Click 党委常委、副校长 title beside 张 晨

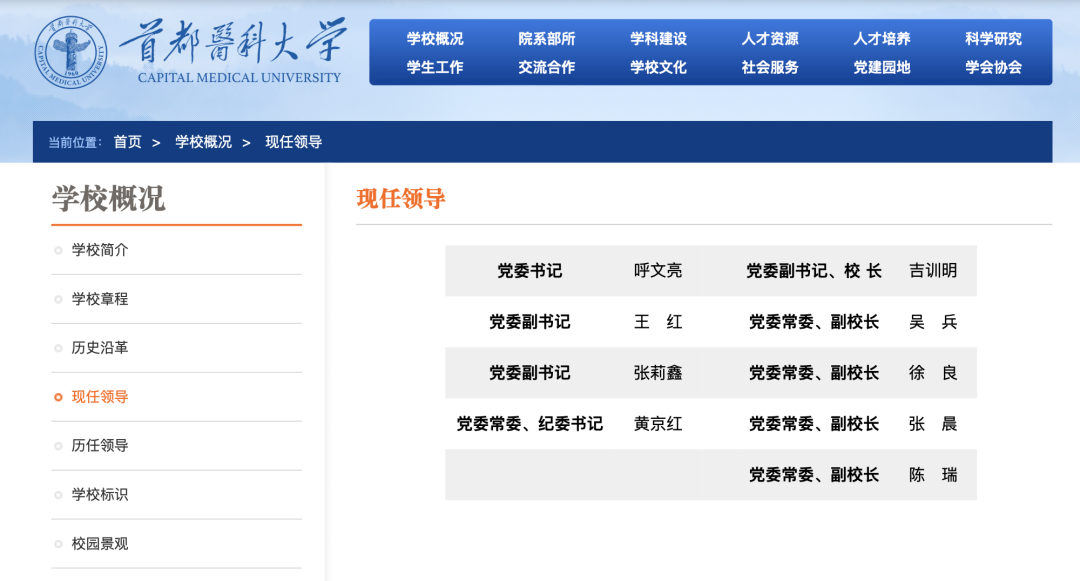click(x=814, y=423)
